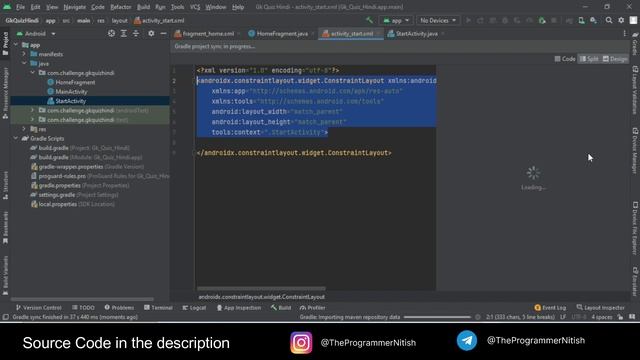The width and height of the screenshot is (640, 360).
Task: Click Expand All in Project panel
Action: [124, 33]
